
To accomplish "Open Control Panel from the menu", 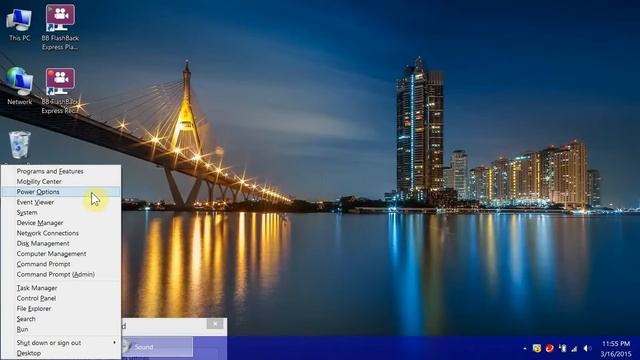I will [x=61, y=298].
